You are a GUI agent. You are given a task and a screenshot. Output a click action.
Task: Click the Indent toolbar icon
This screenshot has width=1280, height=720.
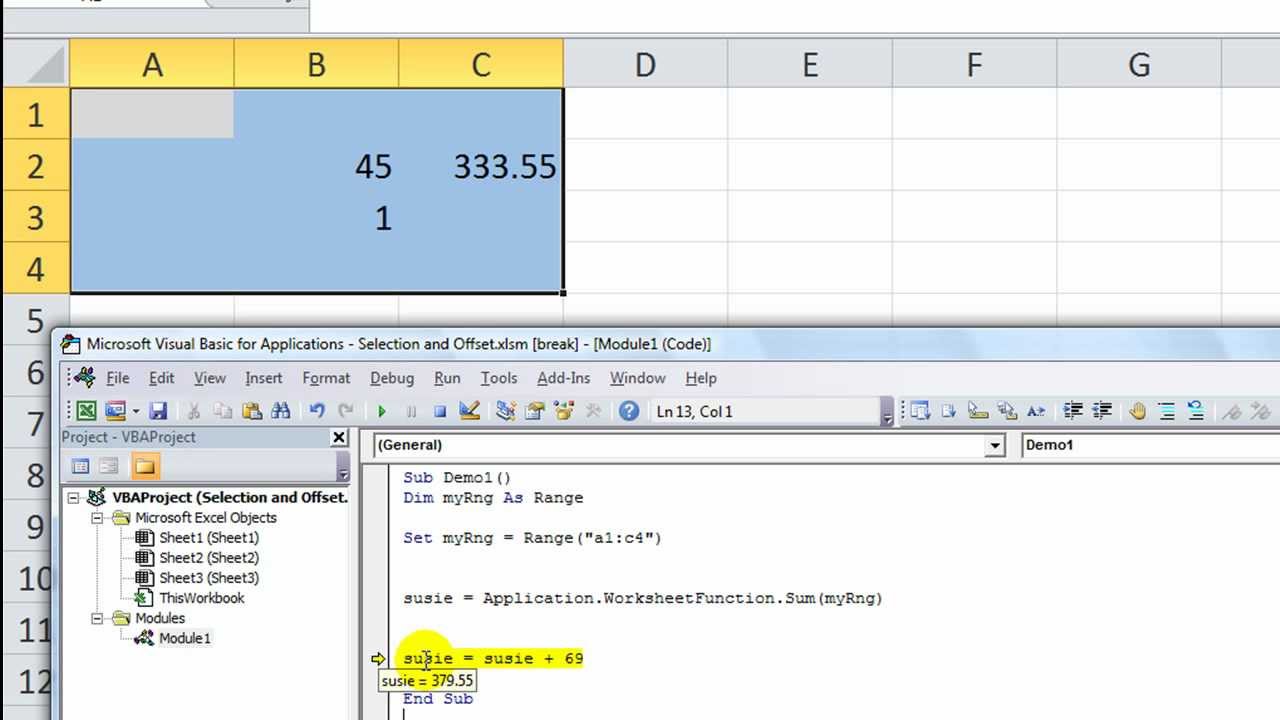pos(1073,411)
